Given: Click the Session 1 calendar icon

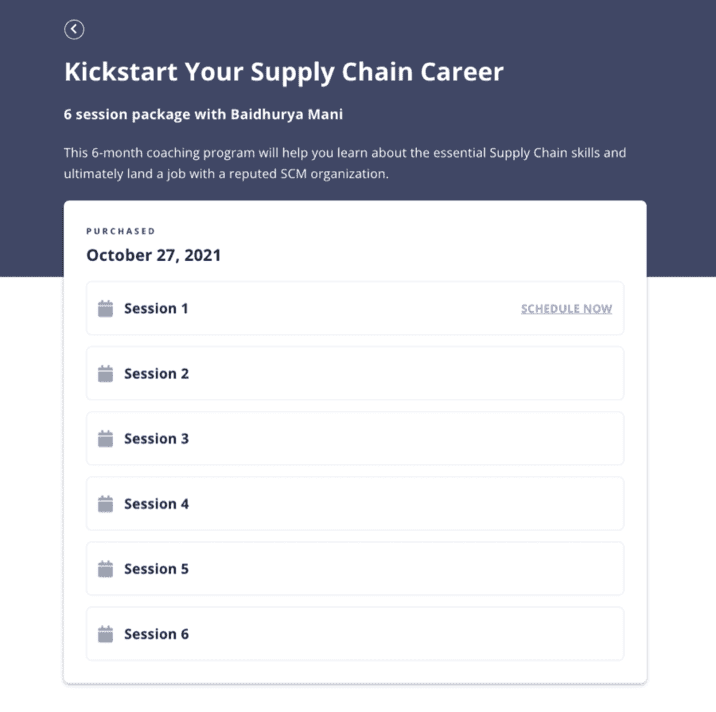Looking at the screenshot, I should [x=105, y=309].
